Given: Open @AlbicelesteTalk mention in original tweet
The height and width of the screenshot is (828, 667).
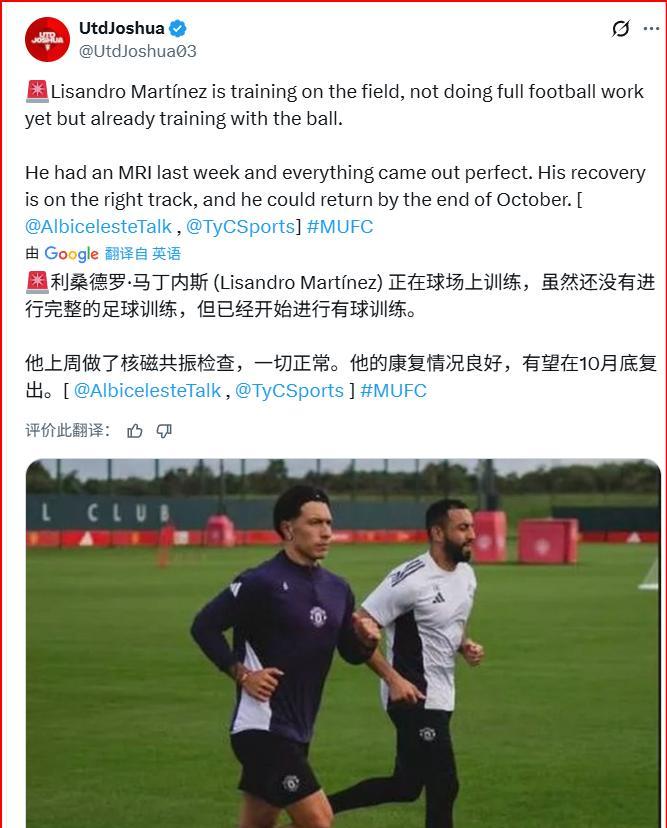Looking at the screenshot, I should [98, 227].
